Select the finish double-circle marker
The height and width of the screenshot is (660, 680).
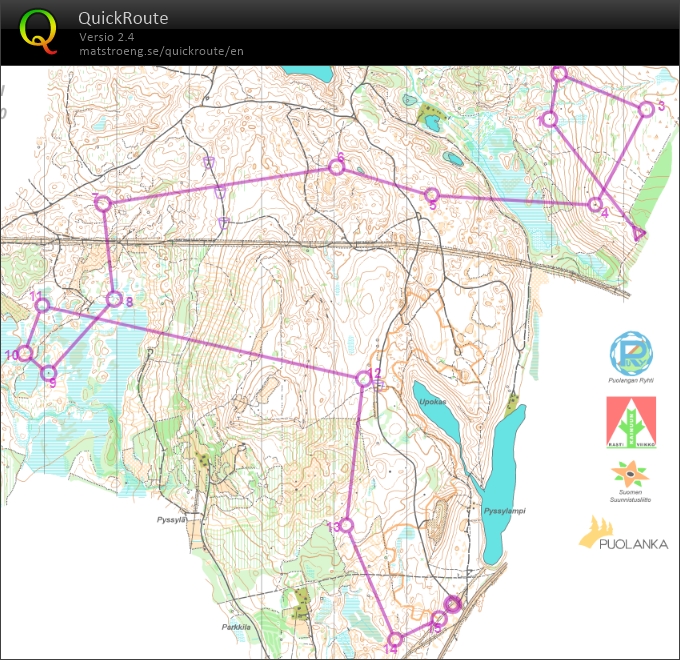click(452, 604)
